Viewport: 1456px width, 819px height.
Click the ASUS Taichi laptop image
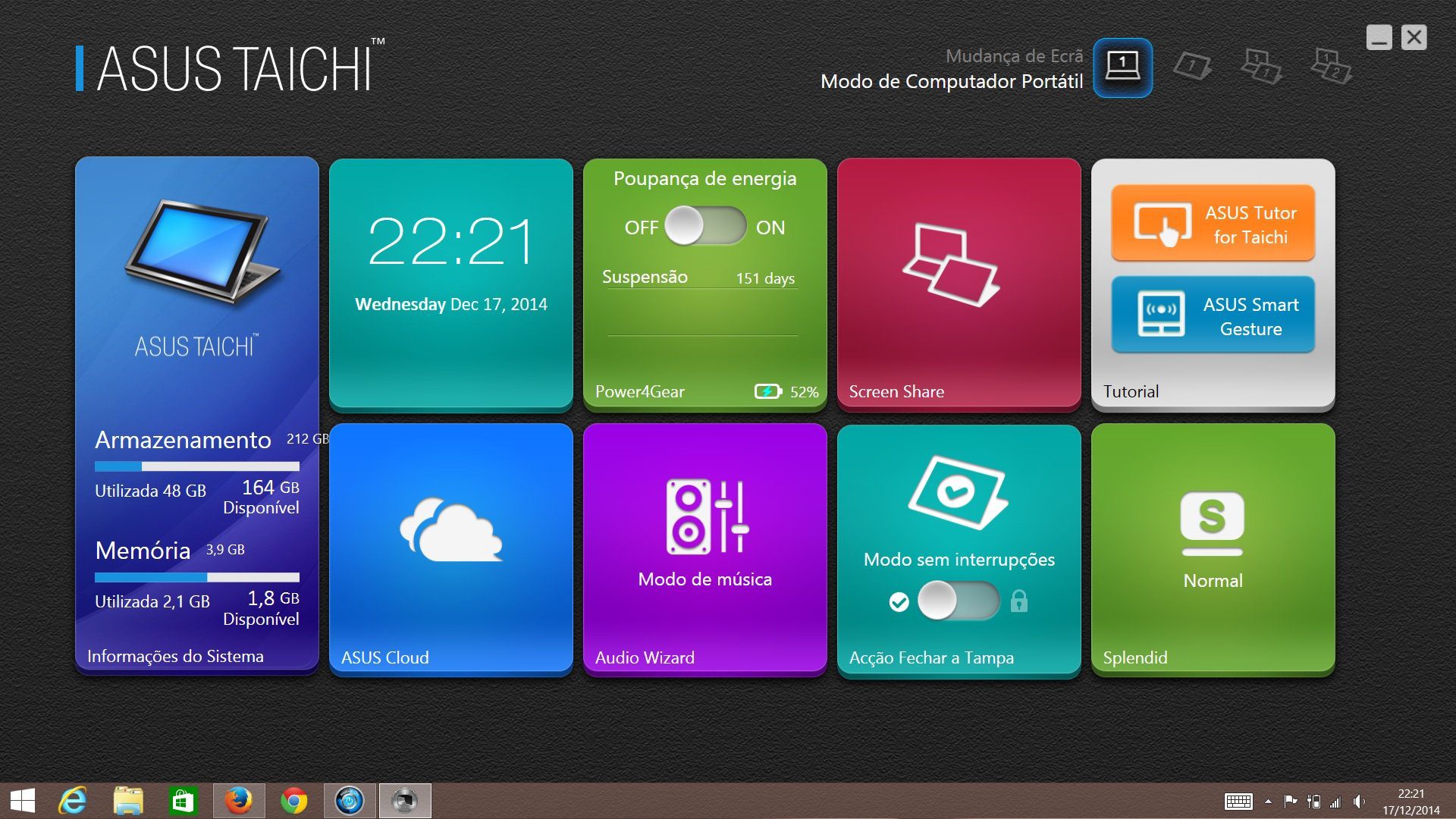click(202, 252)
